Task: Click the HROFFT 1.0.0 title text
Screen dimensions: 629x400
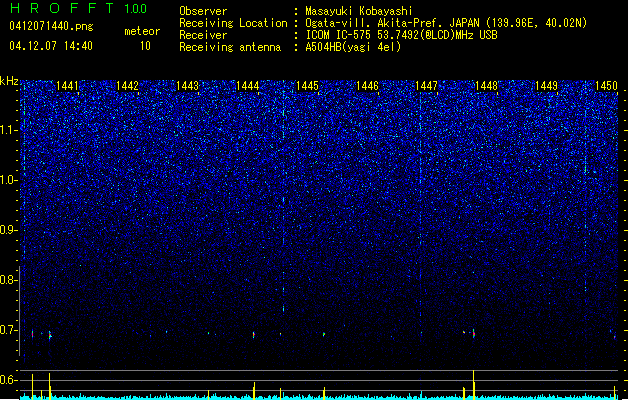Action: click(x=78, y=8)
